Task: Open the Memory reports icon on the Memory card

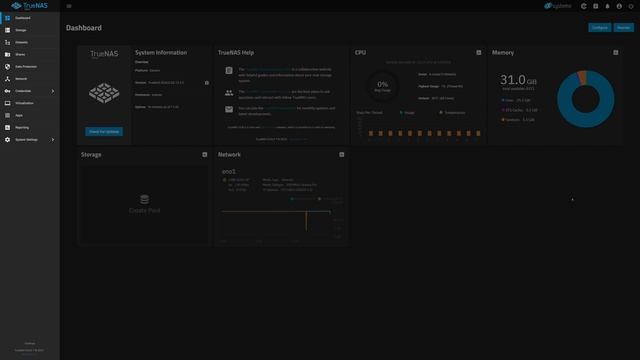Action: 616,53
